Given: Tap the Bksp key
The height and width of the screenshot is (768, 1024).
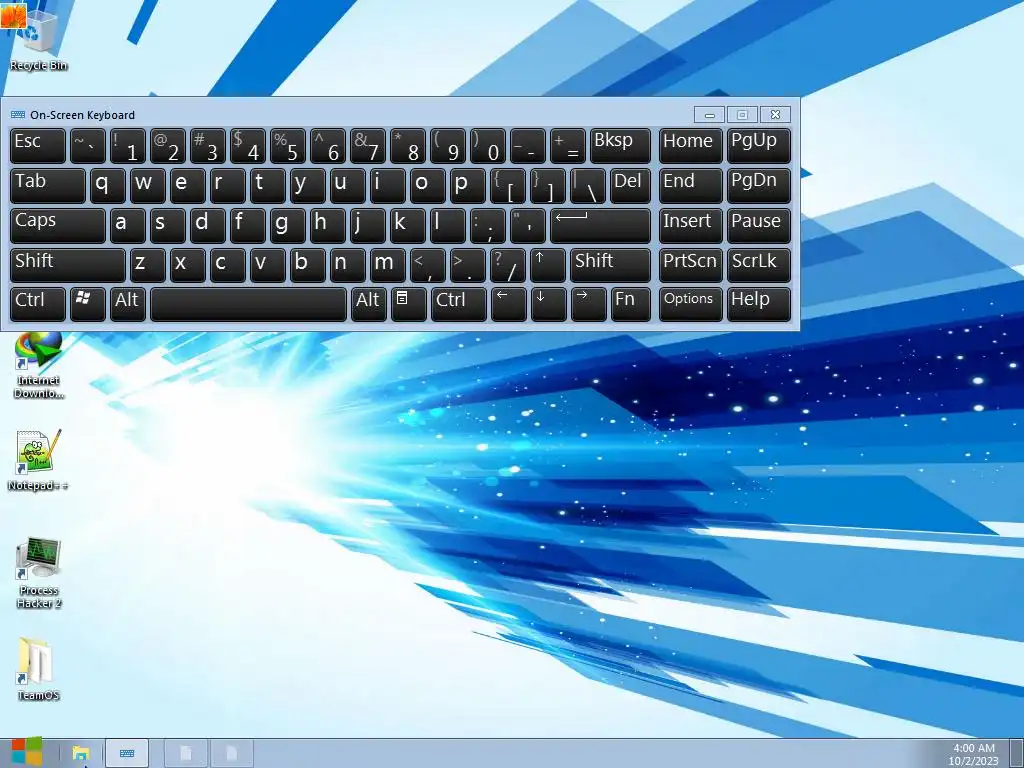Looking at the screenshot, I should (620, 146).
